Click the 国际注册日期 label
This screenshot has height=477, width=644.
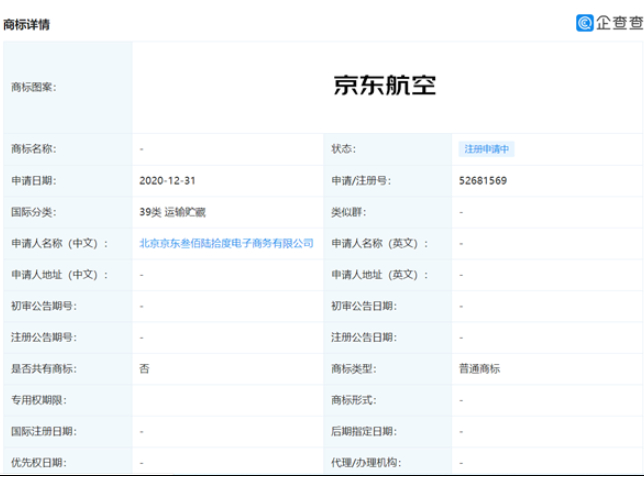[x=44, y=431]
